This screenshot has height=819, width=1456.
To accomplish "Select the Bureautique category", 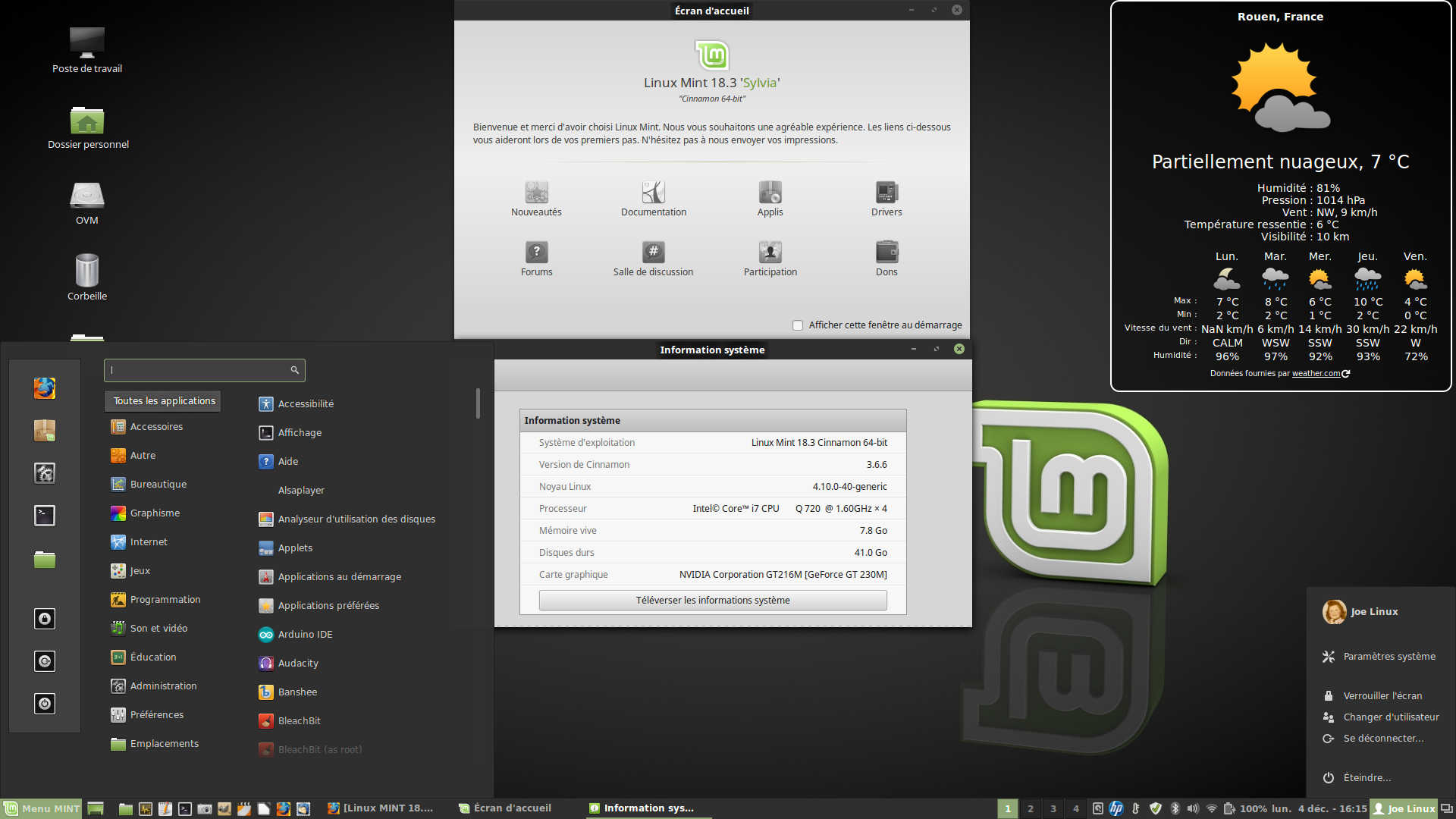I will coord(149,485).
